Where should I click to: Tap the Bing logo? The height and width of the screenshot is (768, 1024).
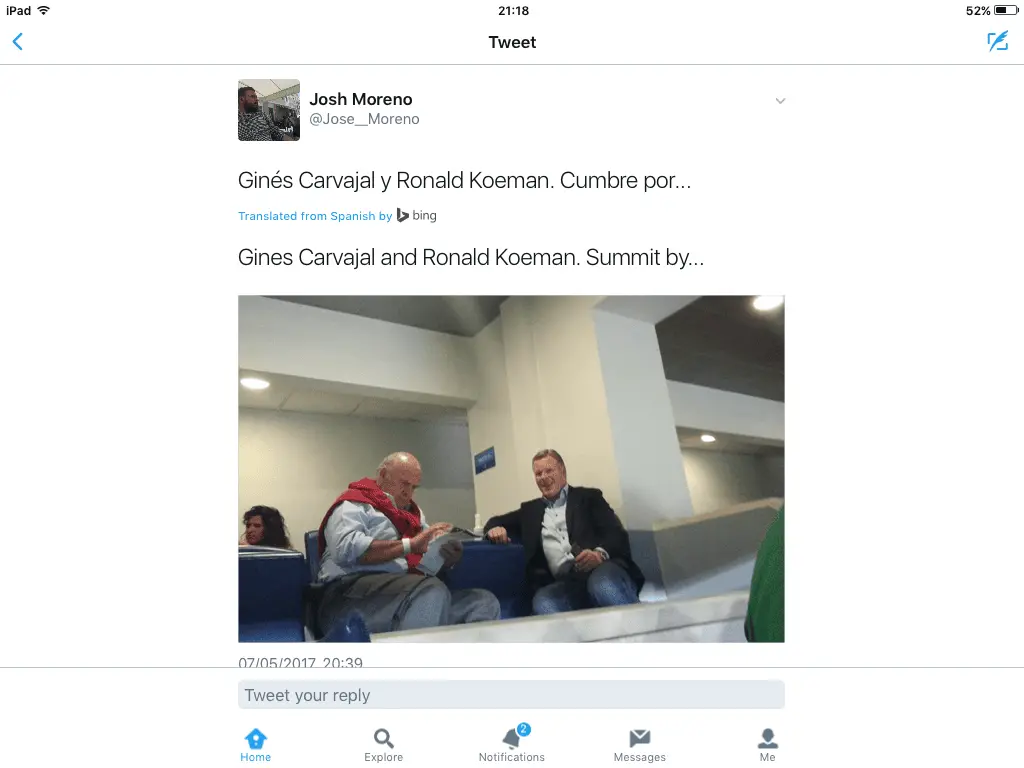click(x=417, y=216)
